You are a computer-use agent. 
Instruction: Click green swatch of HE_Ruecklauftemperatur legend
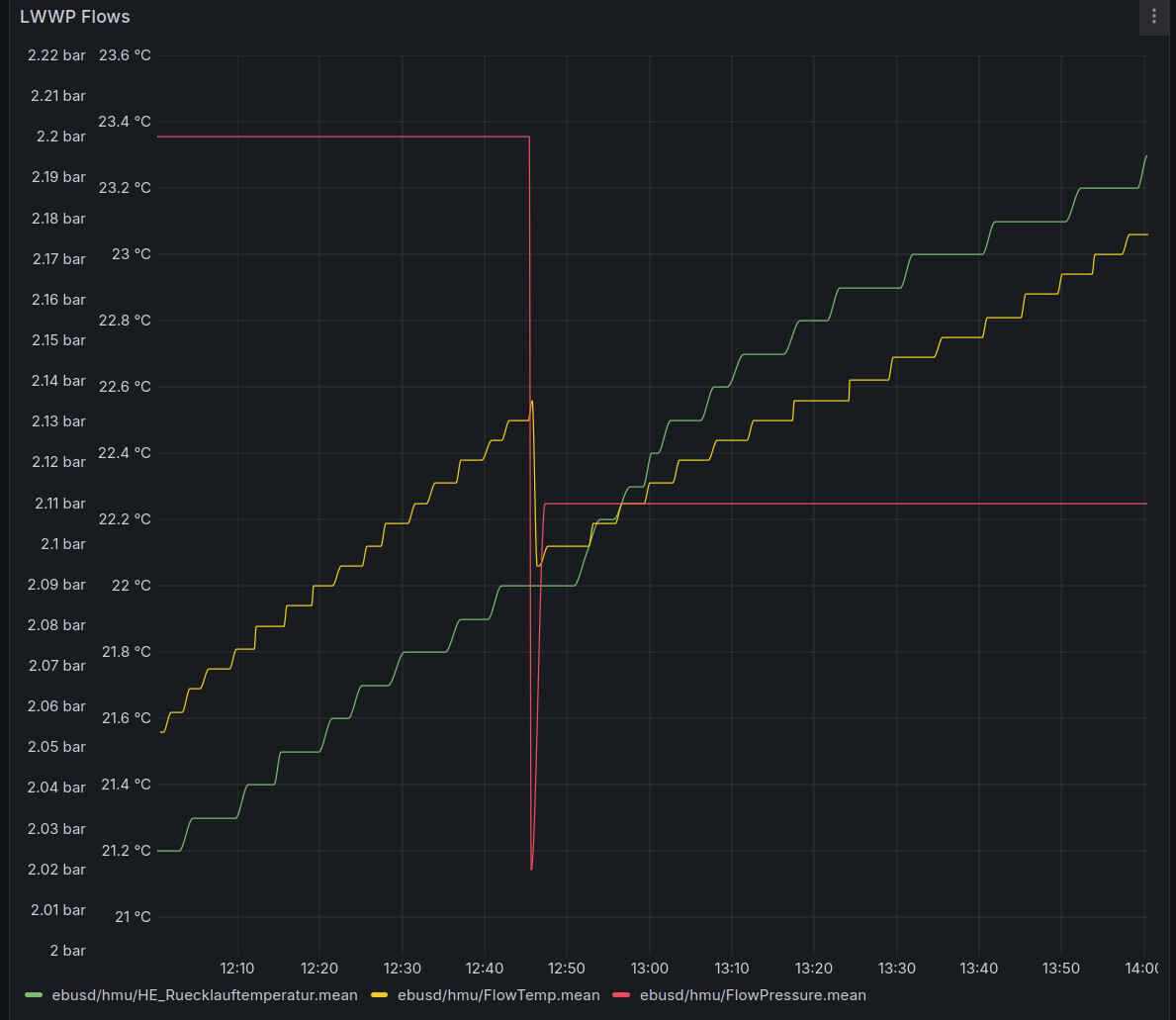pyautogui.click(x=34, y=995)
